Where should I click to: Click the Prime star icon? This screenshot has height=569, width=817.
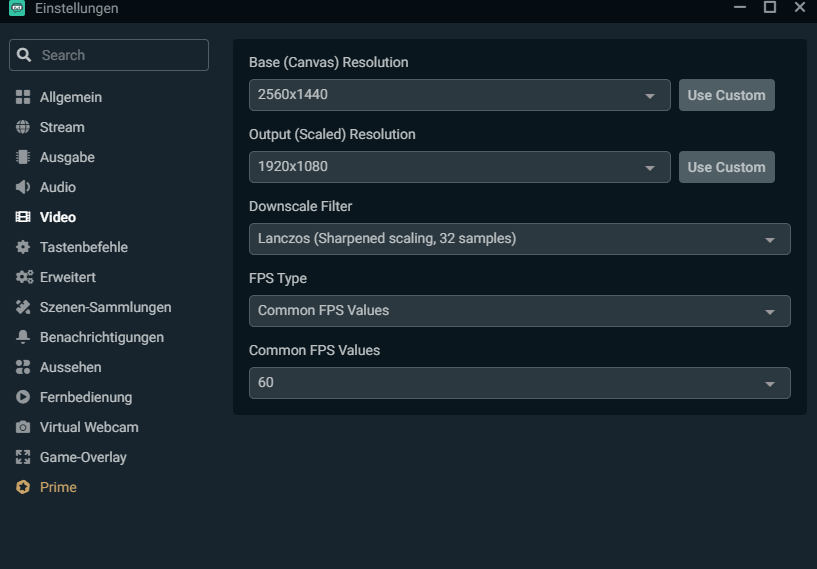[23, 487]
